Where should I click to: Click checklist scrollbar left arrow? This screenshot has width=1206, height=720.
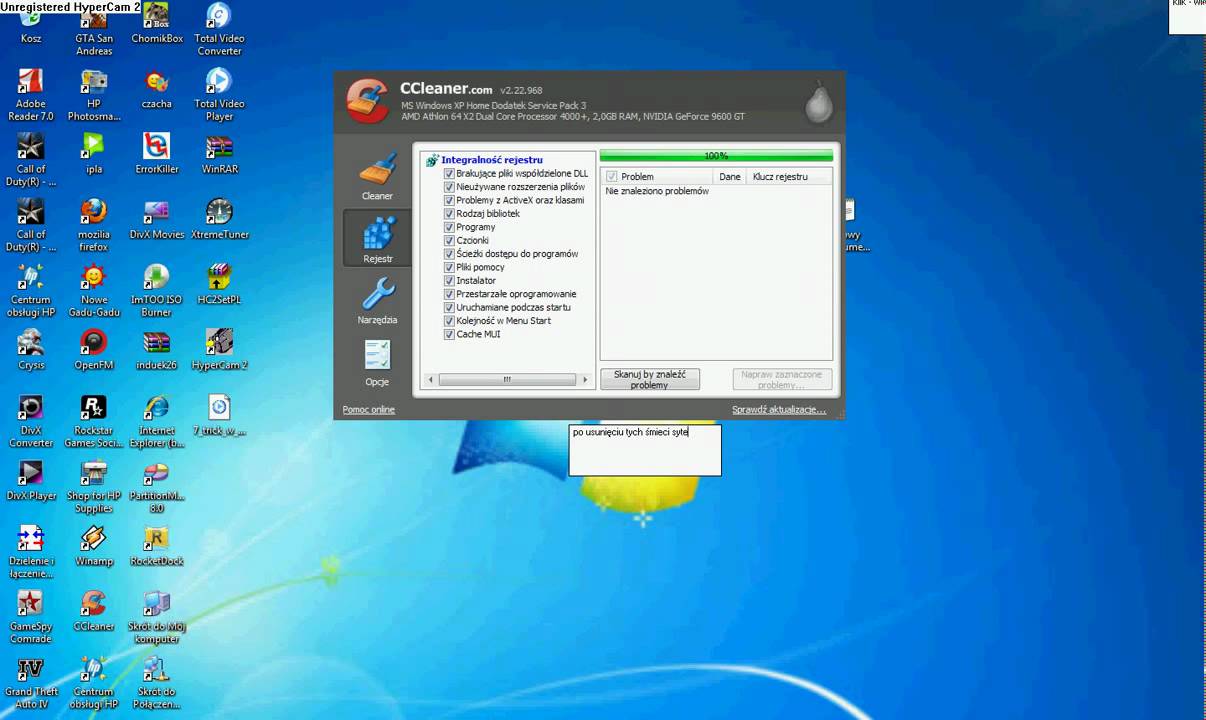click(431, 380)
